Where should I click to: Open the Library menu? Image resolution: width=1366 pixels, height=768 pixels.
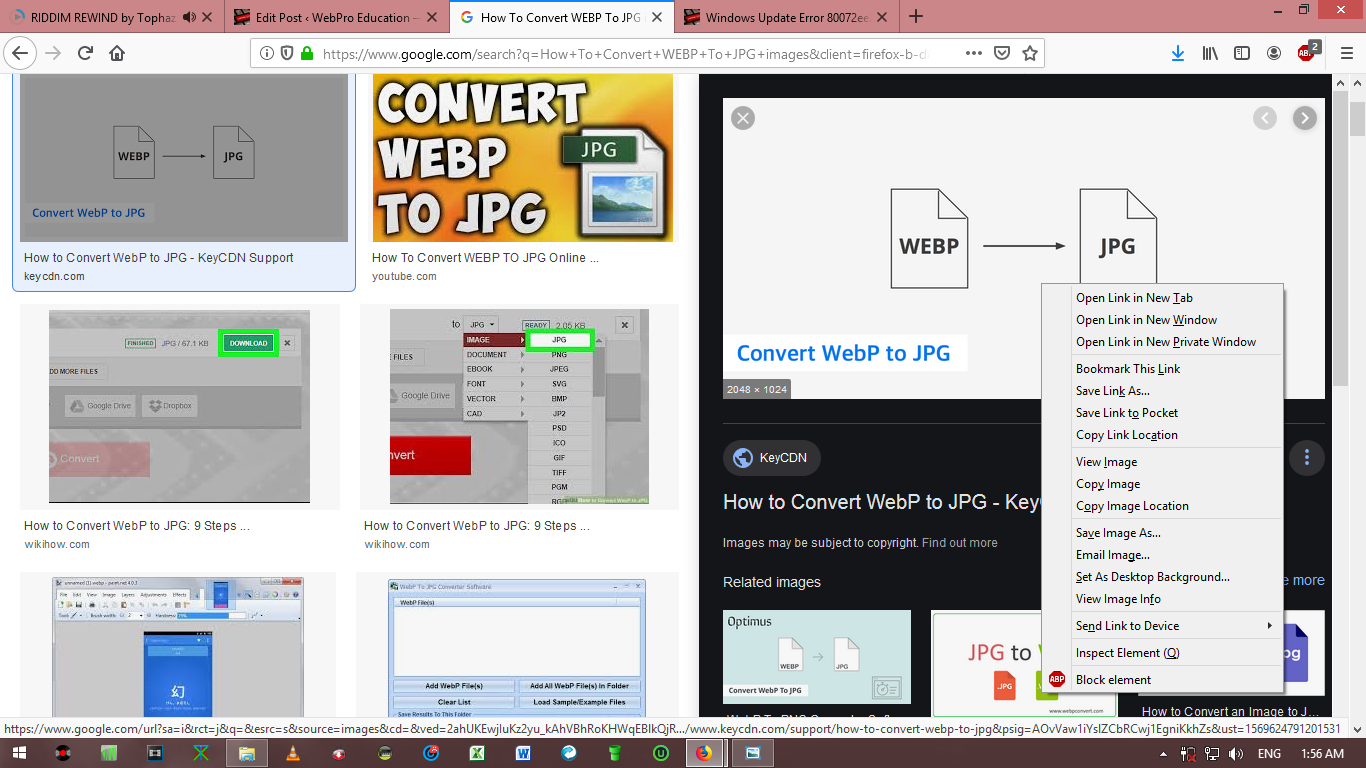[x=1210, y=53]
